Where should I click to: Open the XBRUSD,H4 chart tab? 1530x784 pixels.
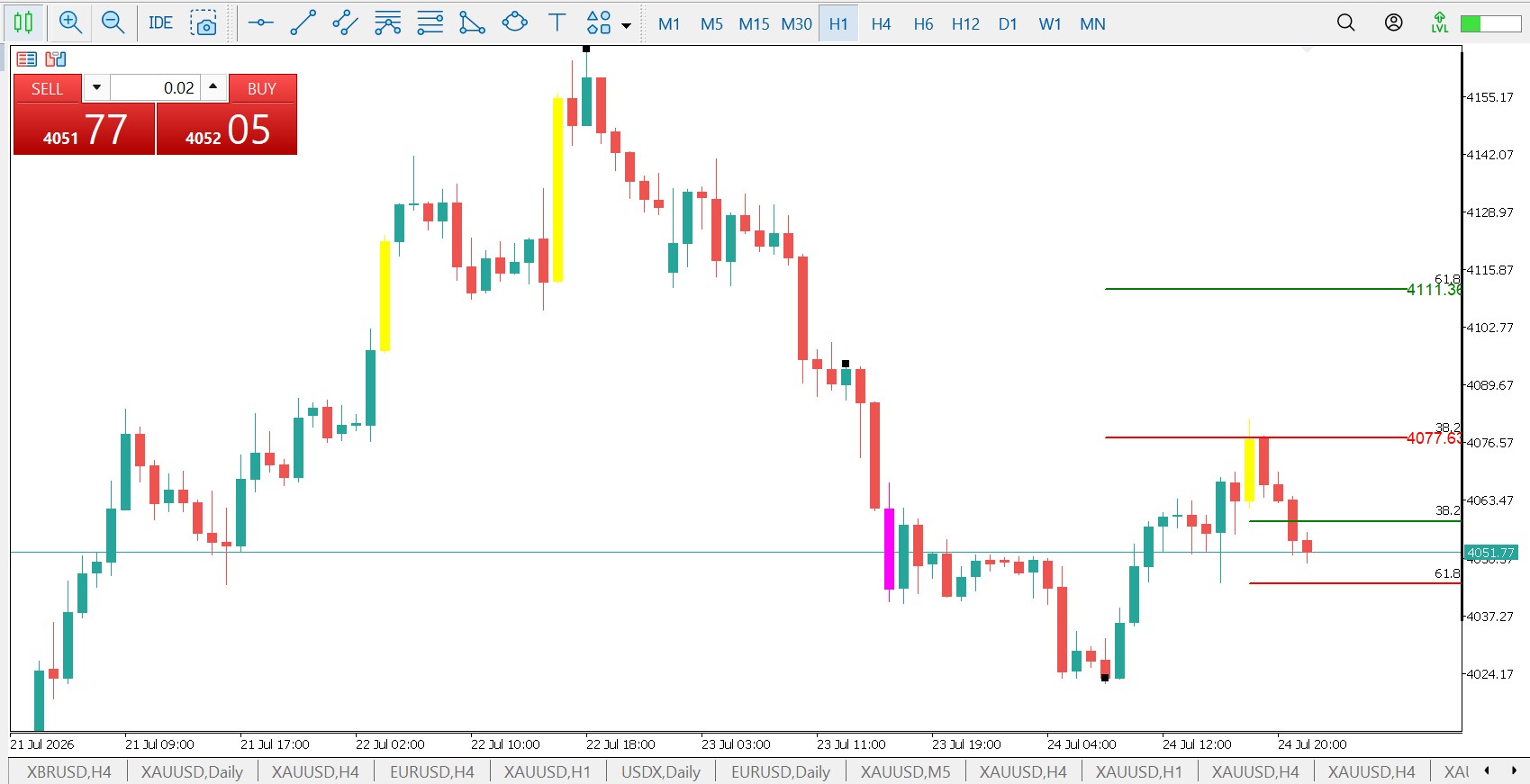pos(68,771)
